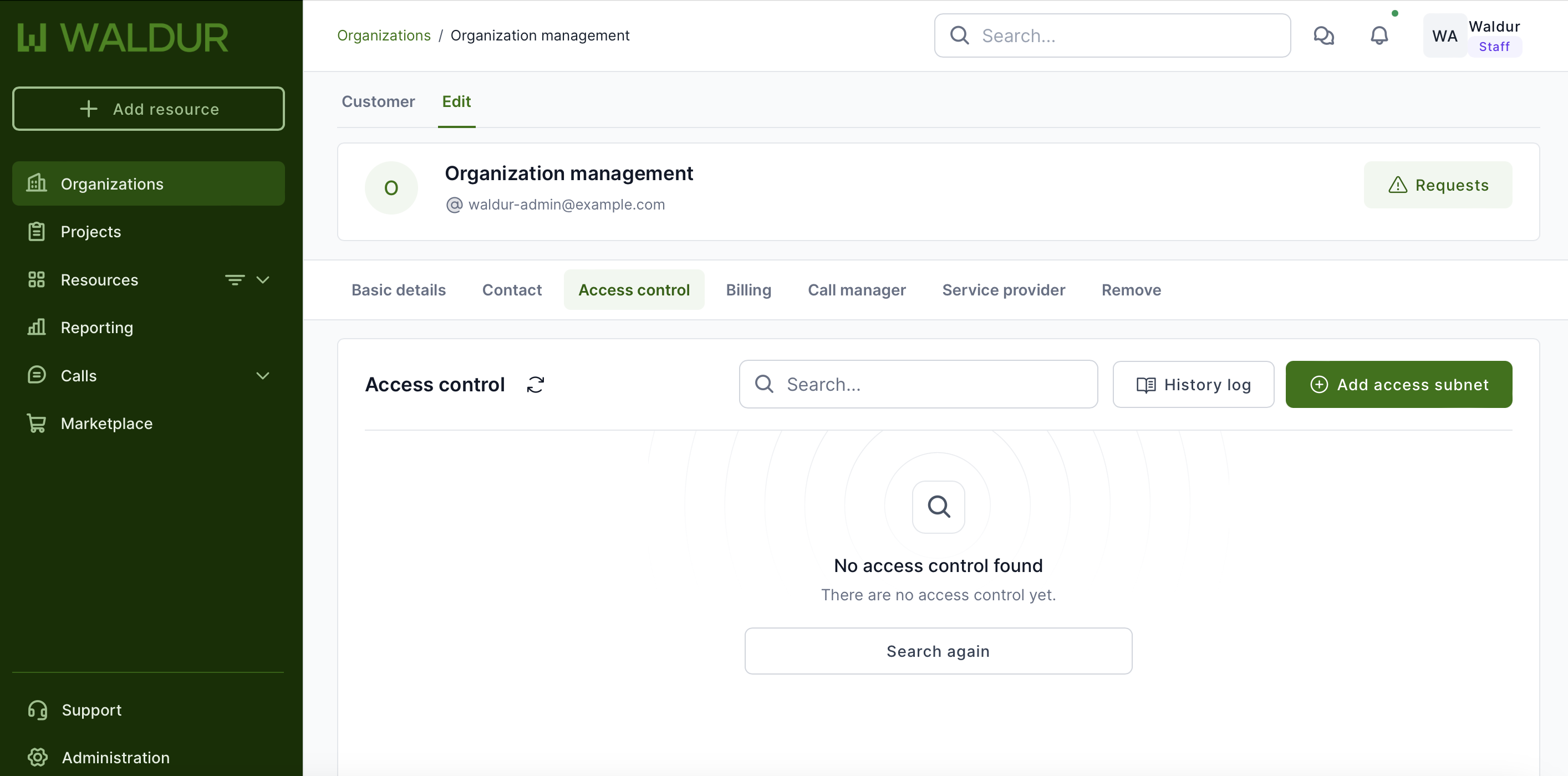Expand the Resources menu chevron
The image size is (1568, 776).
pyautogui.click(x=263, y=280)
